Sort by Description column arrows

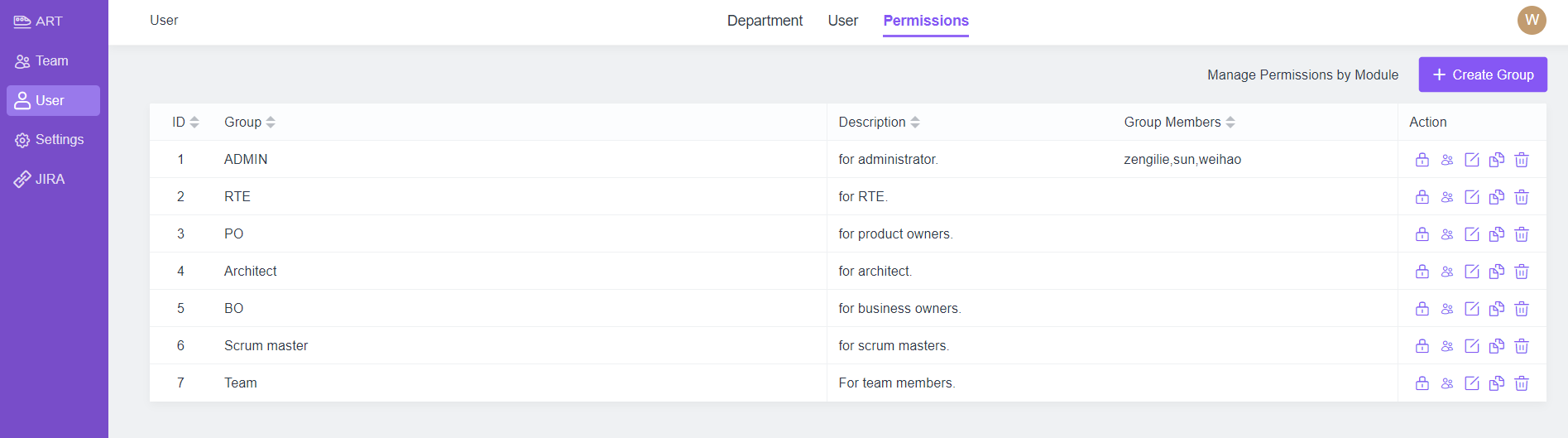(x=915, y=123)
